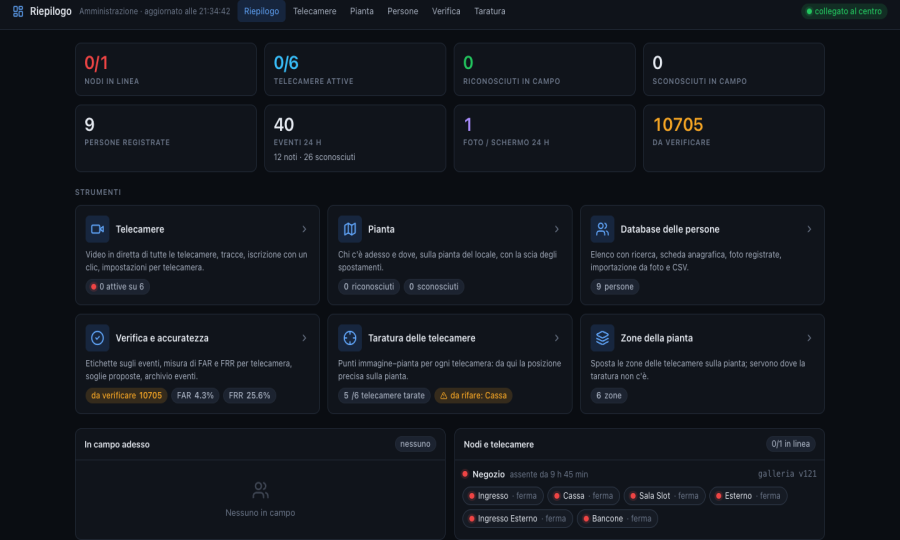This screenshot has height=540, width=900.
Task: Click the 0/1 in linea badge
Action: click(x=790, y=444)
